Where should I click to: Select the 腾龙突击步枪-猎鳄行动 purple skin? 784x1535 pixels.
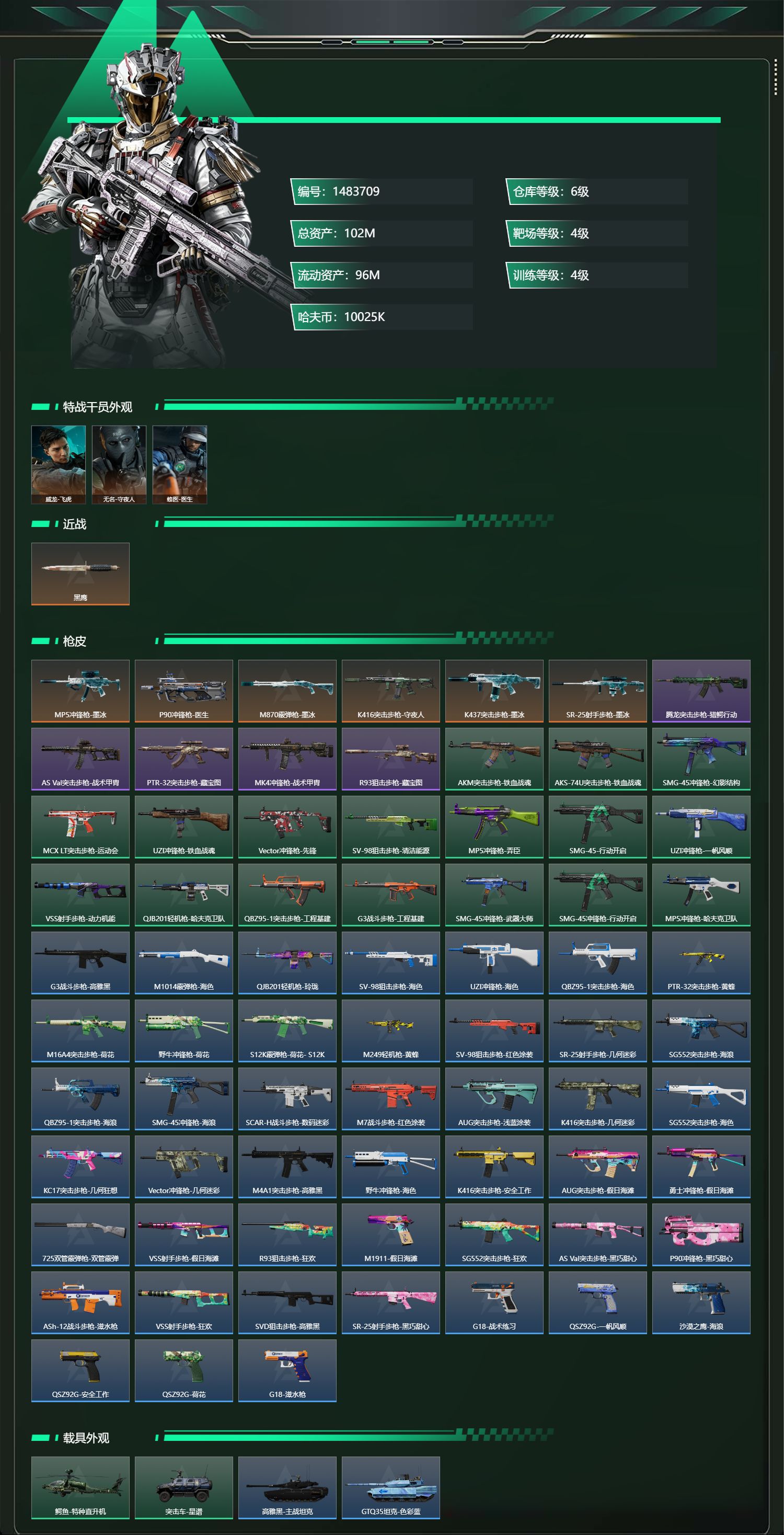[701, 691]
